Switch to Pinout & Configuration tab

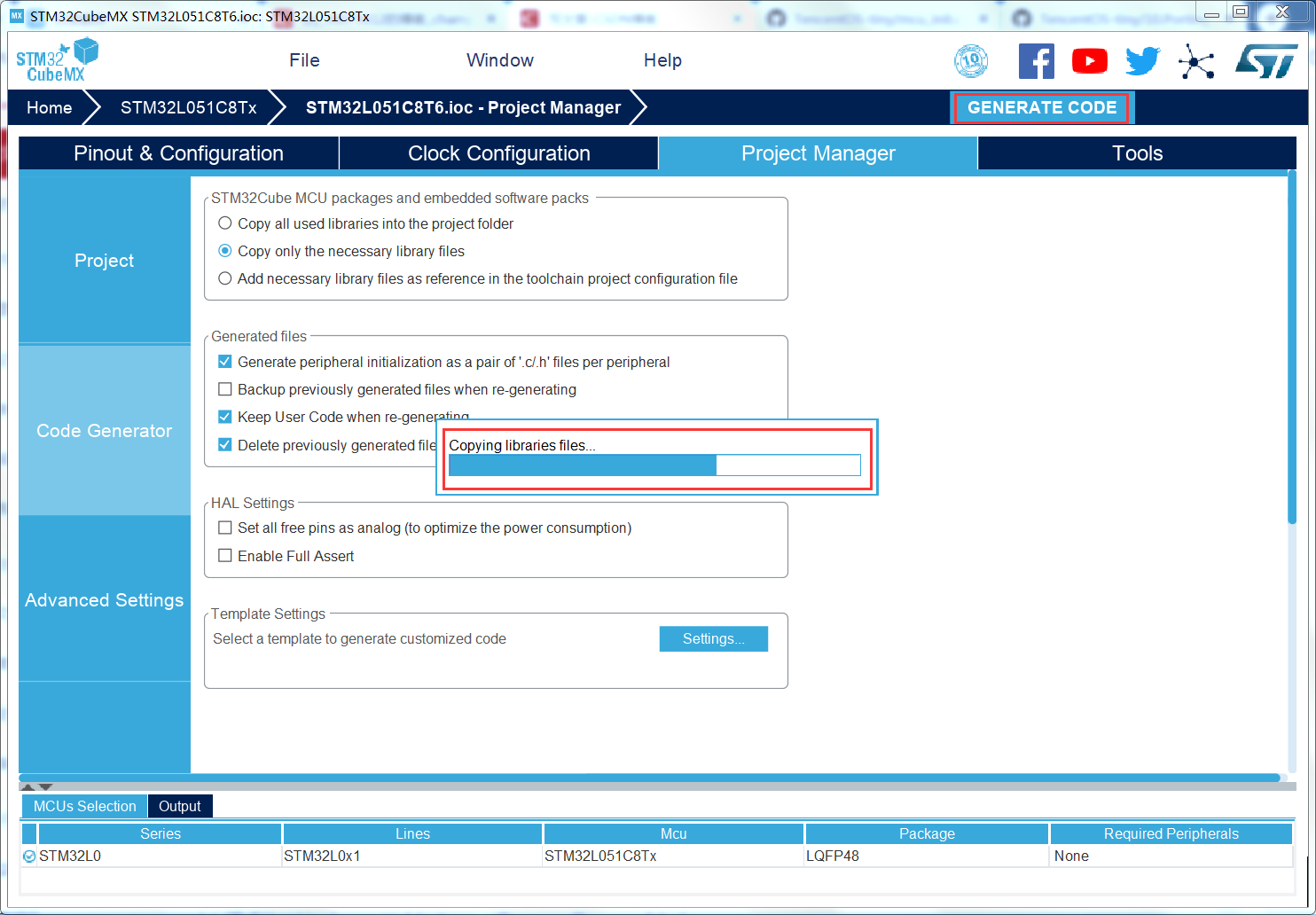[178, 153]
